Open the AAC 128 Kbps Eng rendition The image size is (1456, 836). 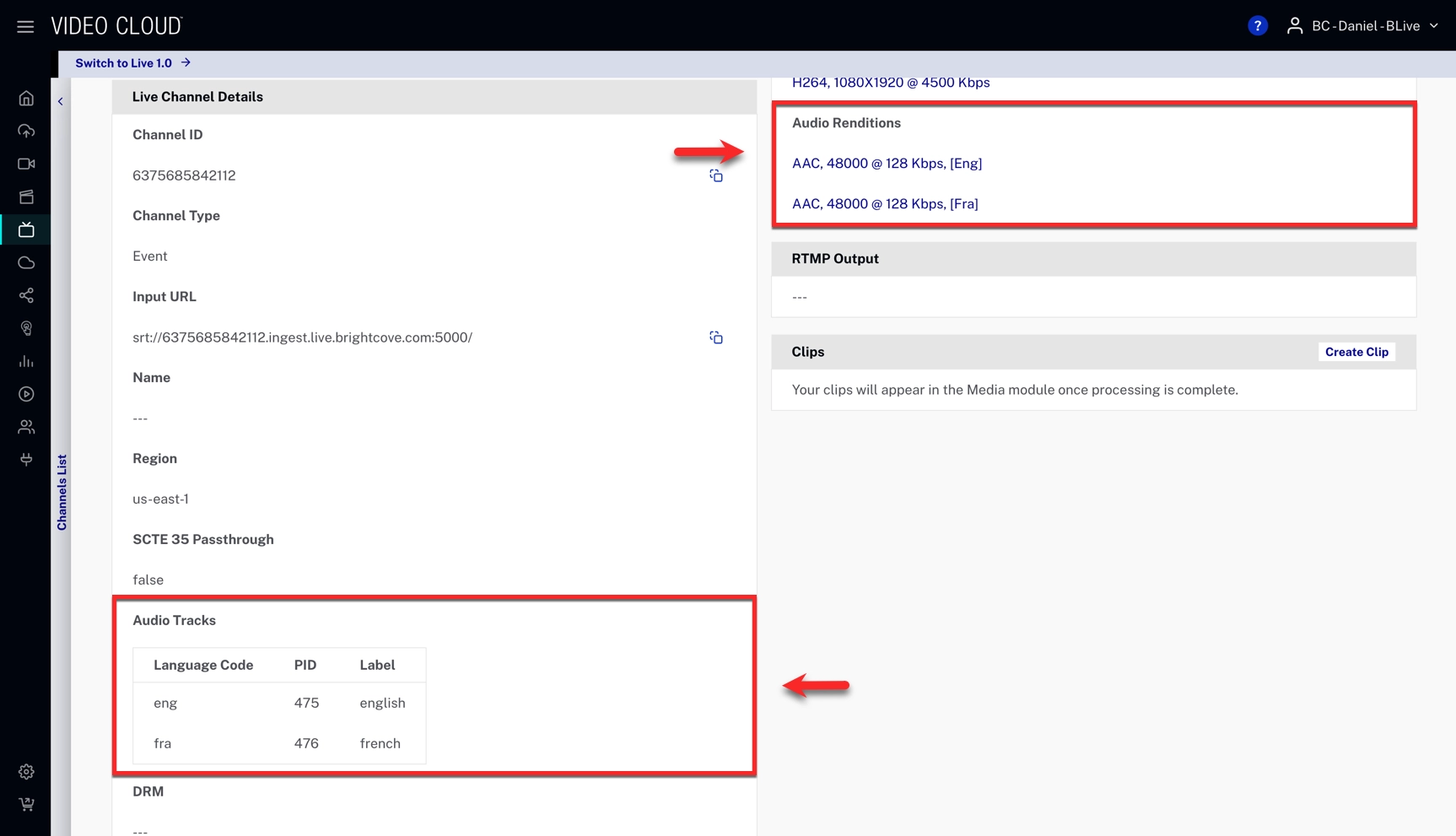(x=887, y=164)
